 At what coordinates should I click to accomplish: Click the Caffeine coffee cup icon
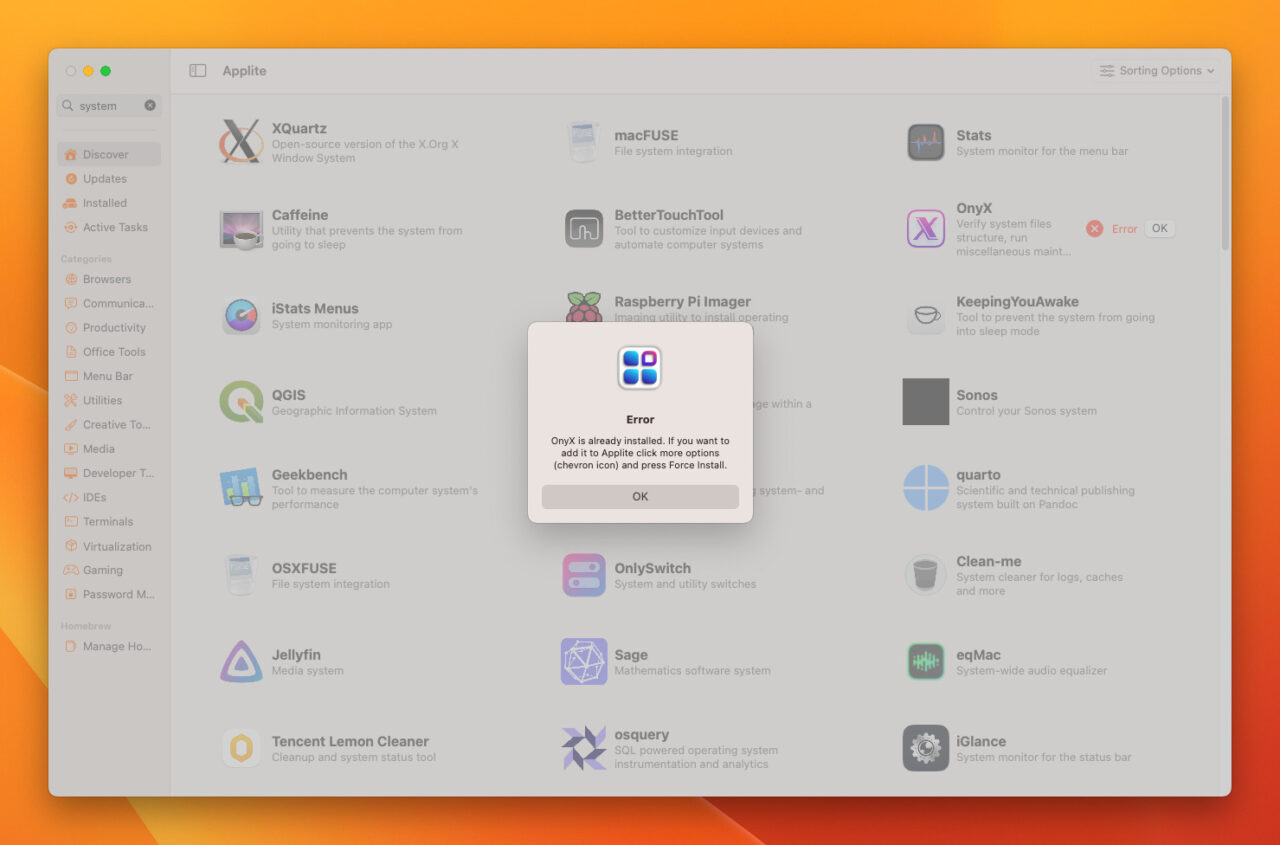[241, 229]
